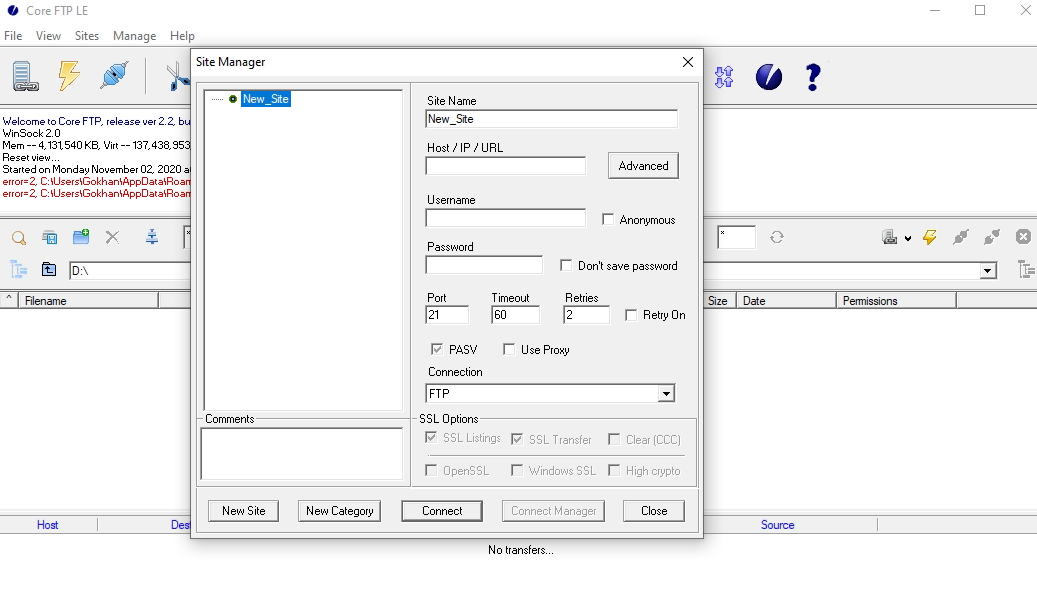1037x599 pixels.
Task: Click the blue Core FTP globe icon
Action: [768, 77]
